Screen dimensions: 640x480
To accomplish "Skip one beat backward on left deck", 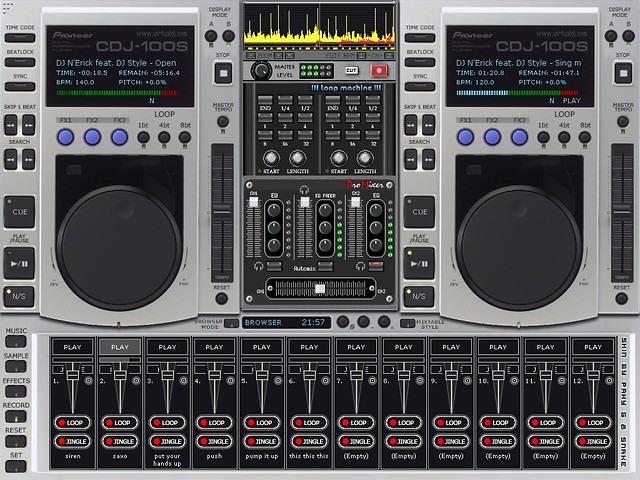I will pos(11,124).
